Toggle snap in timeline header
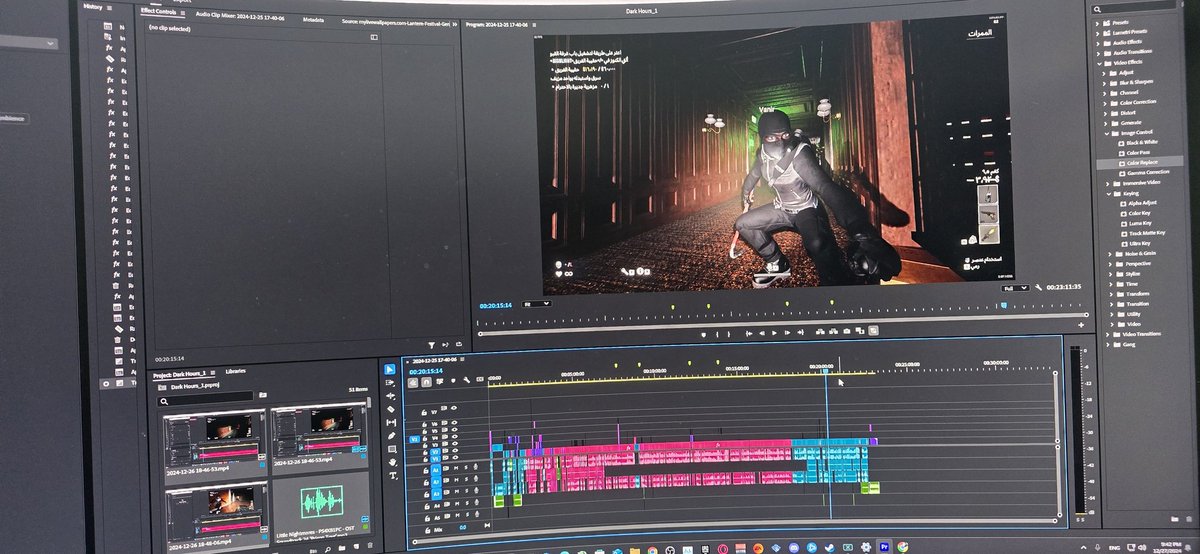1200x554 pixels. coord(426,382)
